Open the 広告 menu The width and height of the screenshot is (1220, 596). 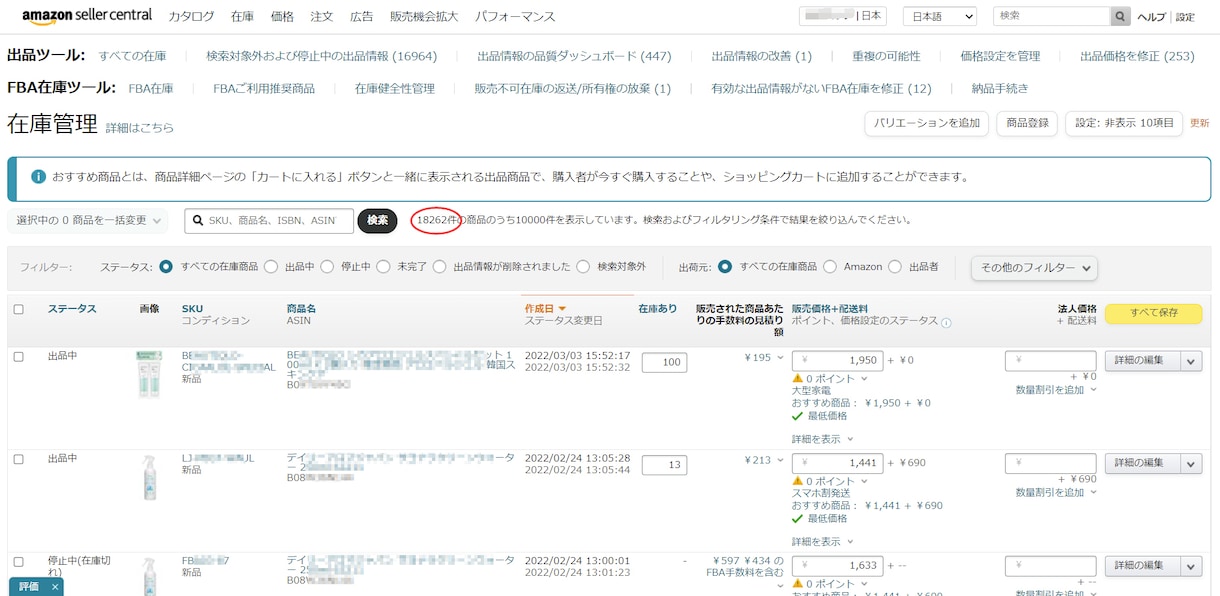tap(362, 17)
